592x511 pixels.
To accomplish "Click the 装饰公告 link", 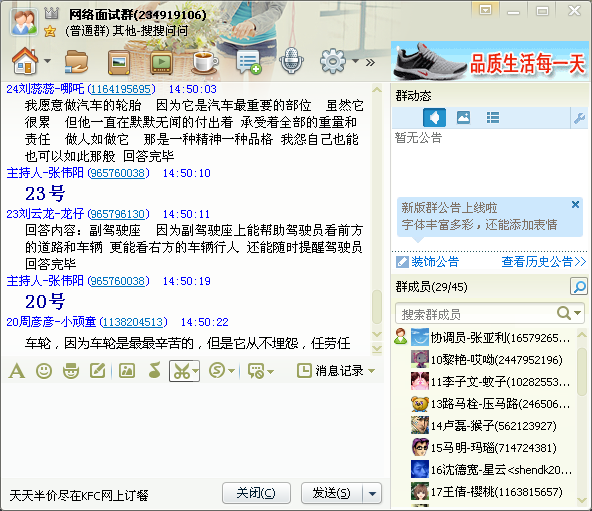I will (x=428, y=261).
